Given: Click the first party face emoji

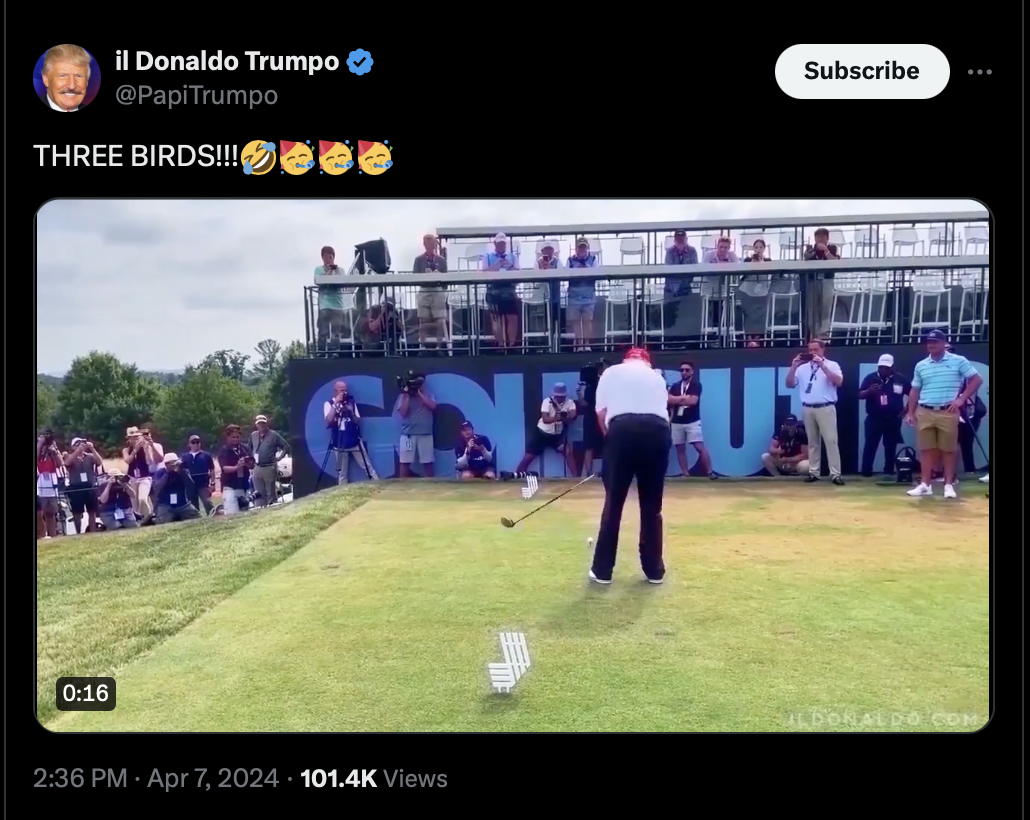Looking at the screenshot, I should click(297, 157).
